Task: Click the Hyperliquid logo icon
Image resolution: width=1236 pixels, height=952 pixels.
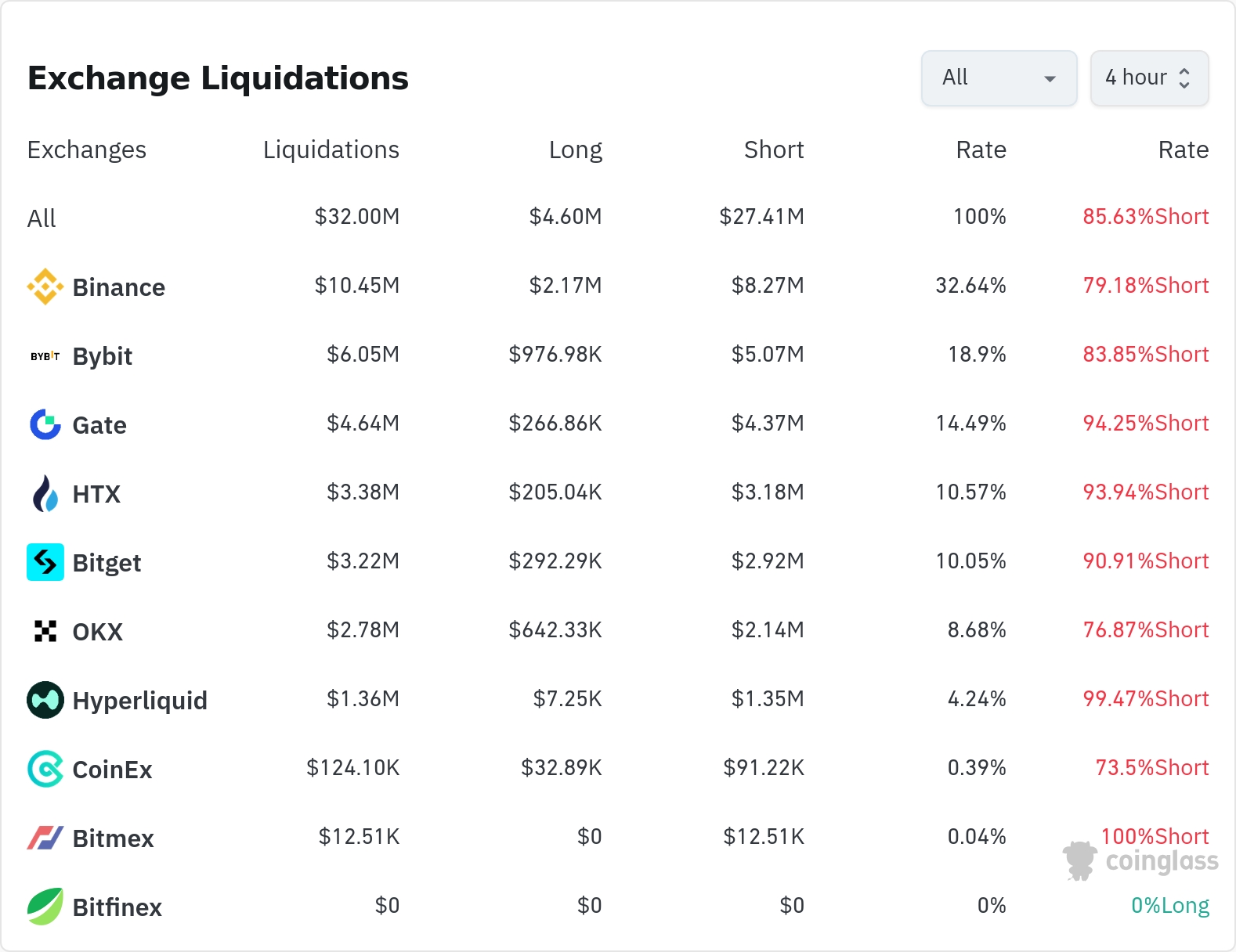Action: [45, 700]
